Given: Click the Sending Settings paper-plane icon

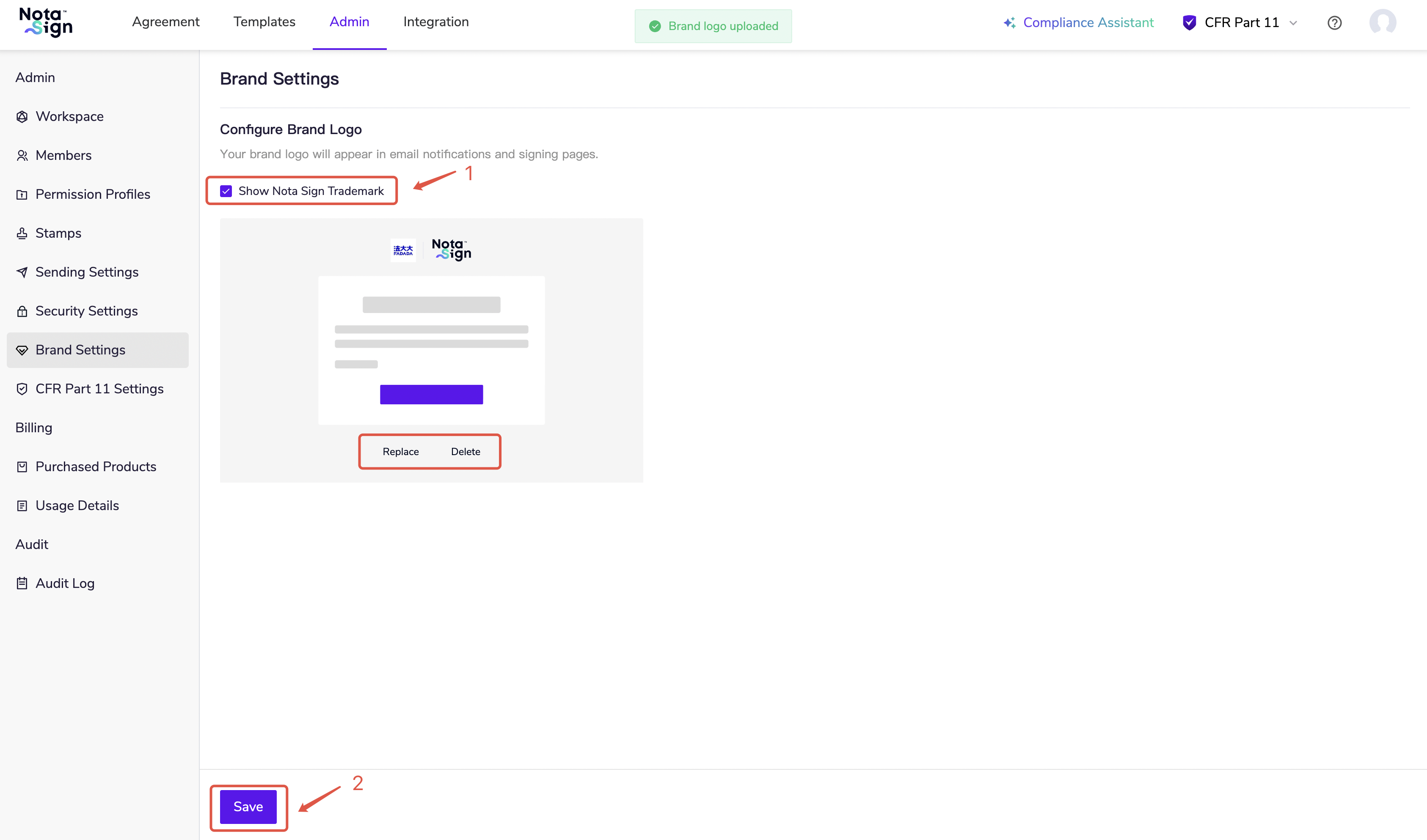Looking at the screenshot, I should pos(22,272).
